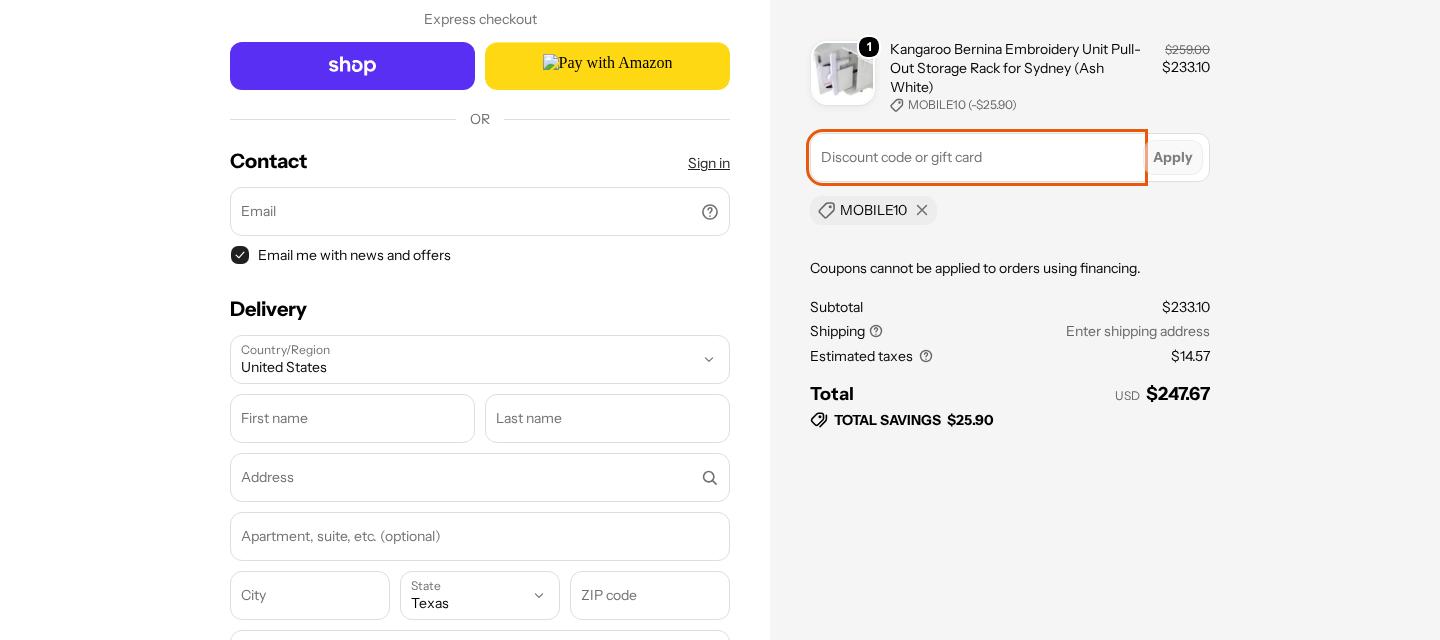1440x640 pixels.
Task: Uncheck Email me with news and offers
Action: (240, 255)
